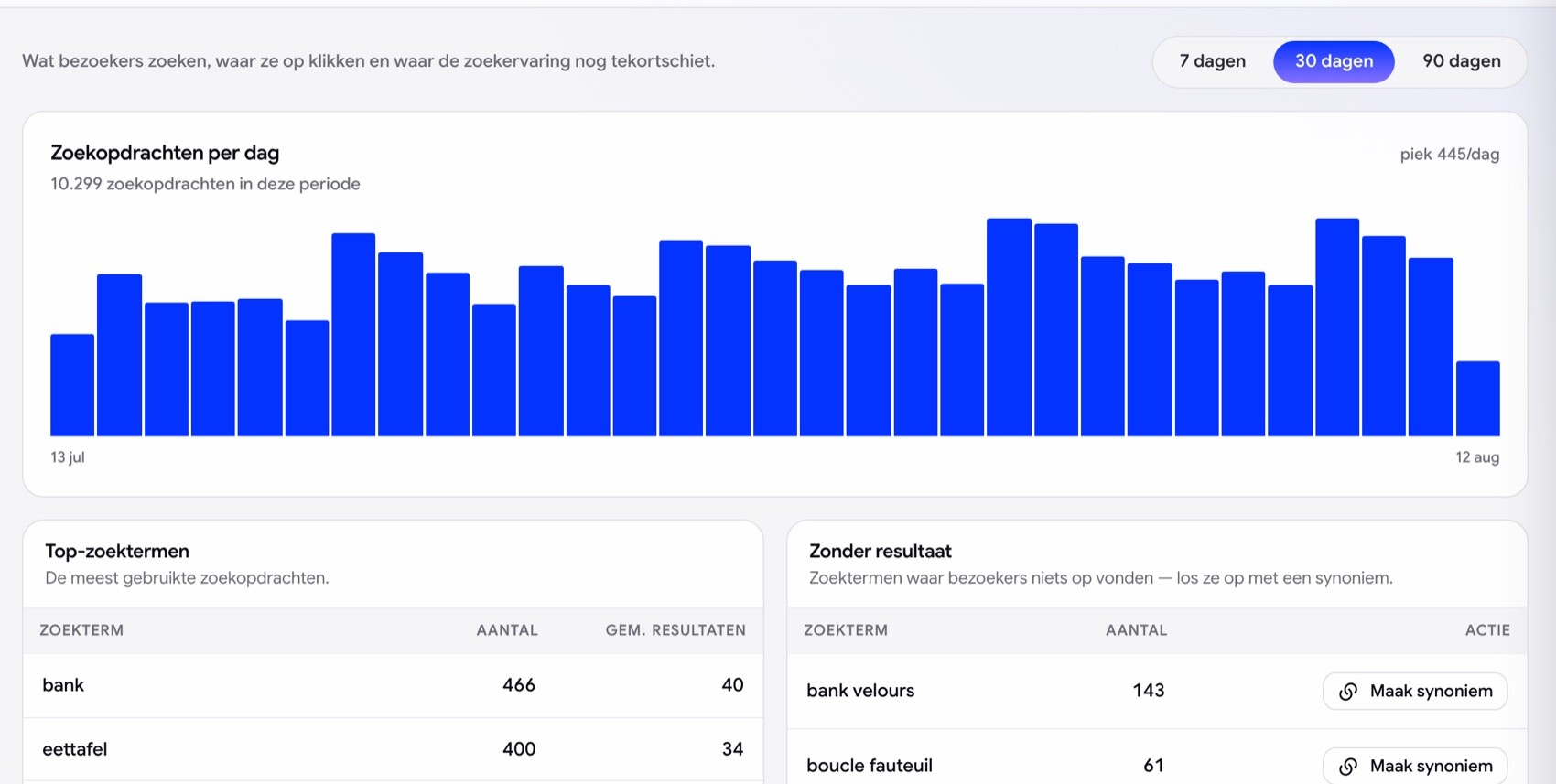
Task: Click the last short bar for 12 aug
Action: pos(1477,399)
